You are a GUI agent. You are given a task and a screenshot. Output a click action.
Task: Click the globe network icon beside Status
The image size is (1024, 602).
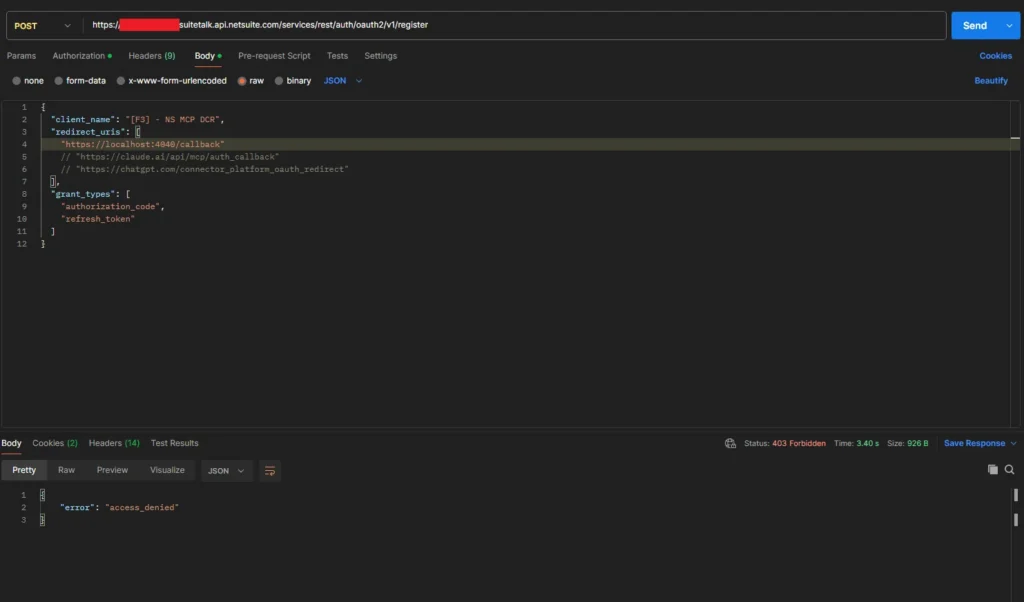730,443
